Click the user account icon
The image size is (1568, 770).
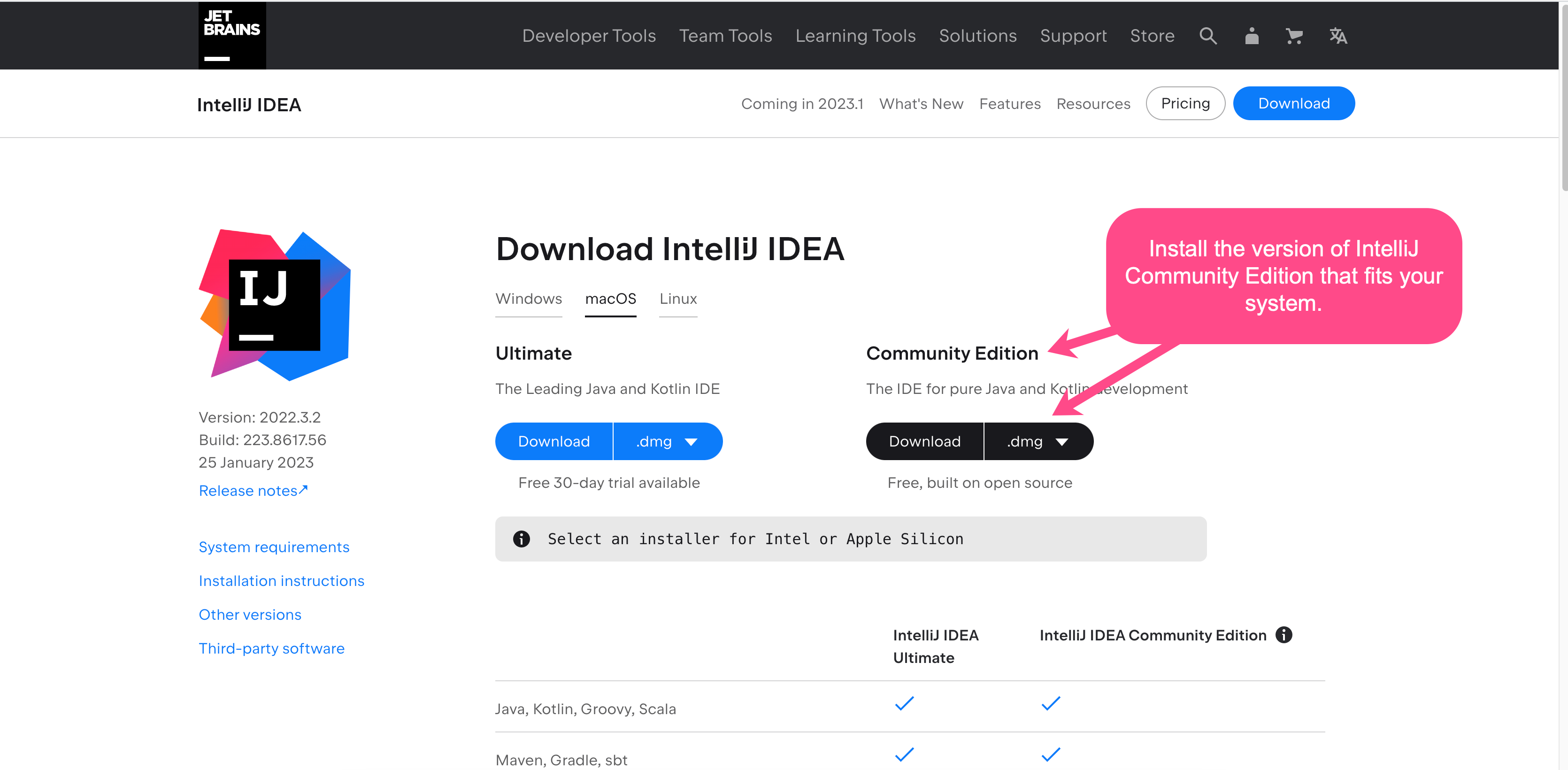point(1252,36)
